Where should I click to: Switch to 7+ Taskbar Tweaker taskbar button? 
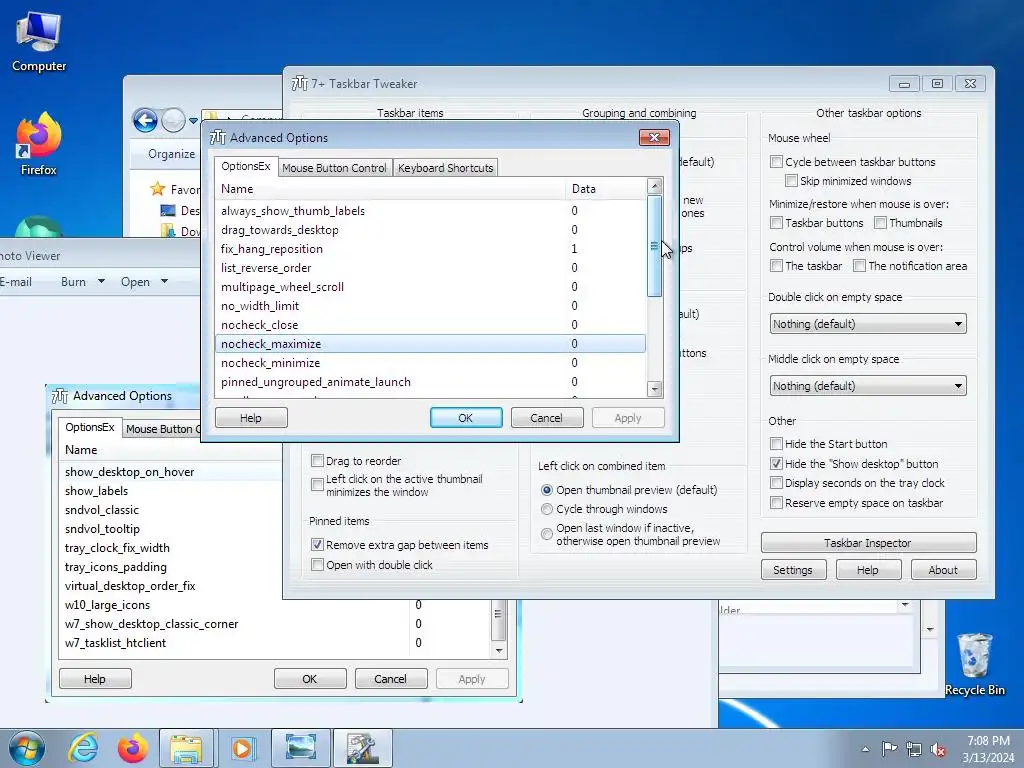362,748
